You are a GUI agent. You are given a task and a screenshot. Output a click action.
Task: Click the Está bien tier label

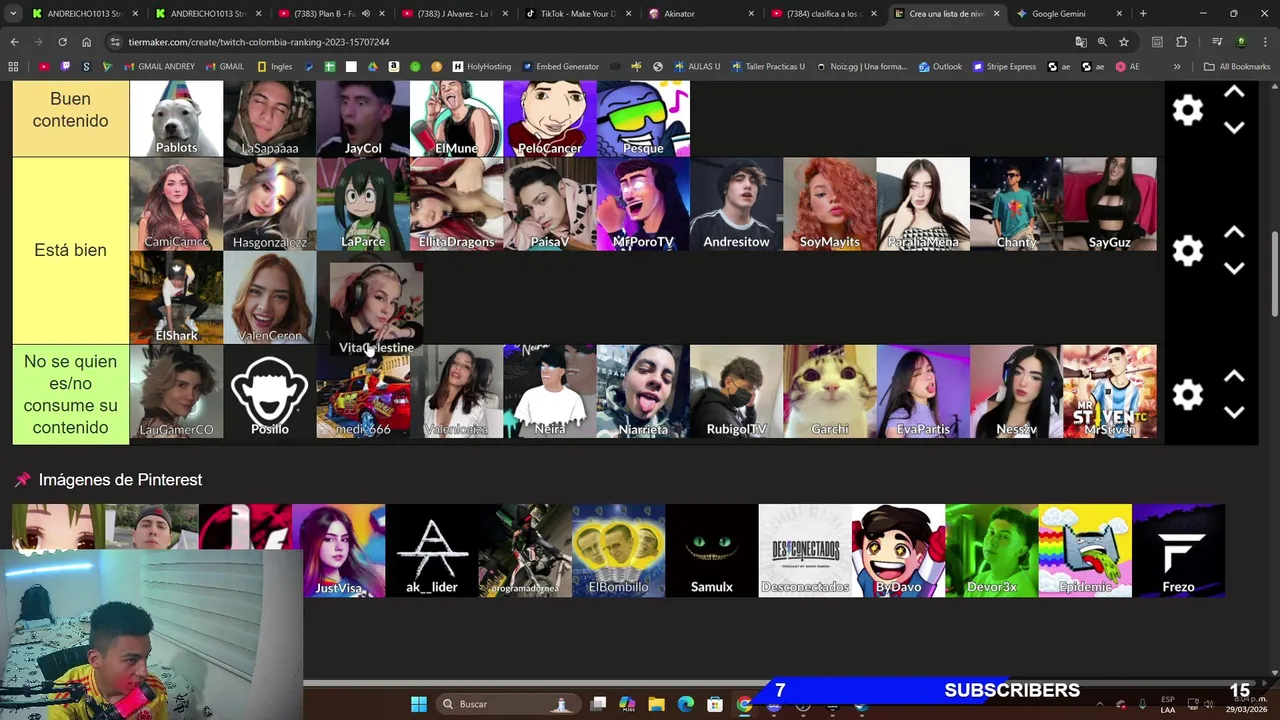pyautogui.click(x=70, y=250)
